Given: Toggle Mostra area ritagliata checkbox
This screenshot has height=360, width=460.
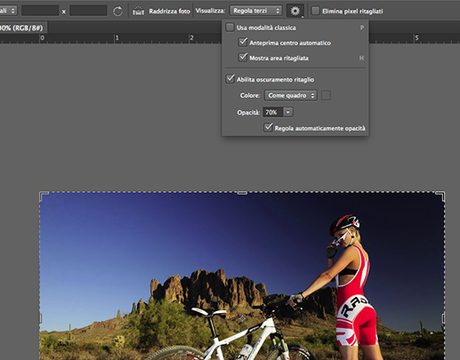Looking at the screenshot, I should (x=243, y=57).
